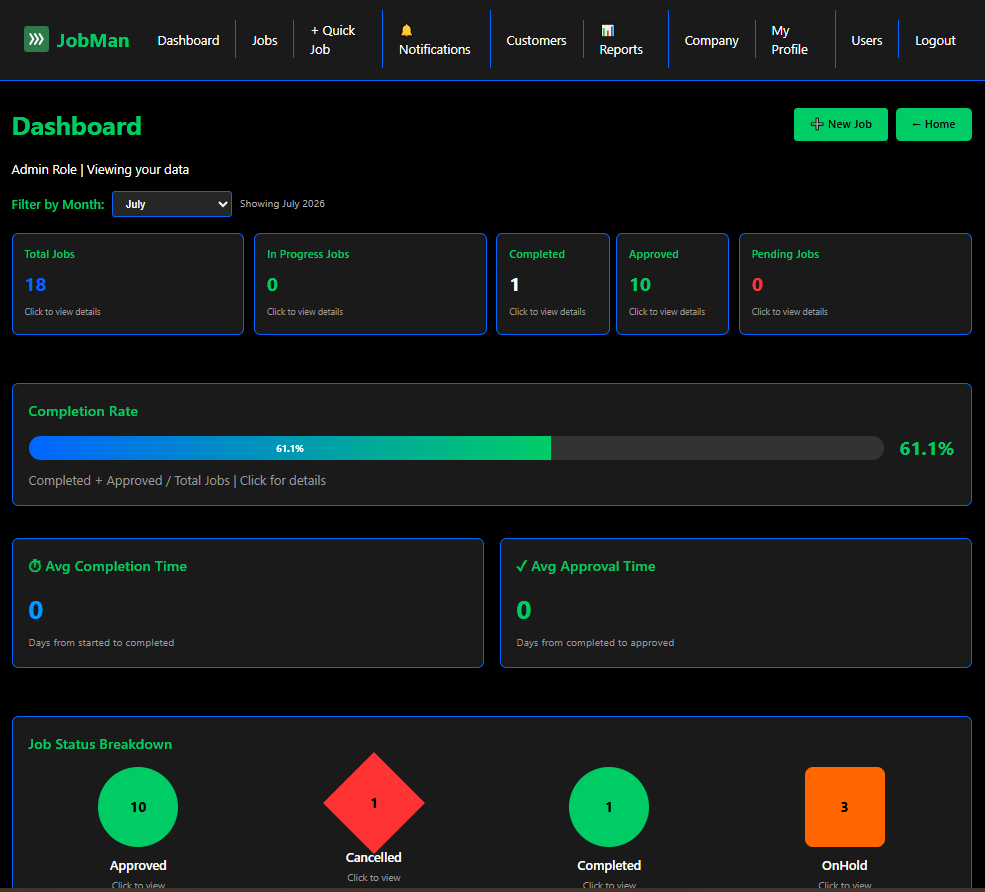Open Reports from the nav bar
The image size is (985, 892).
(621, 49)
